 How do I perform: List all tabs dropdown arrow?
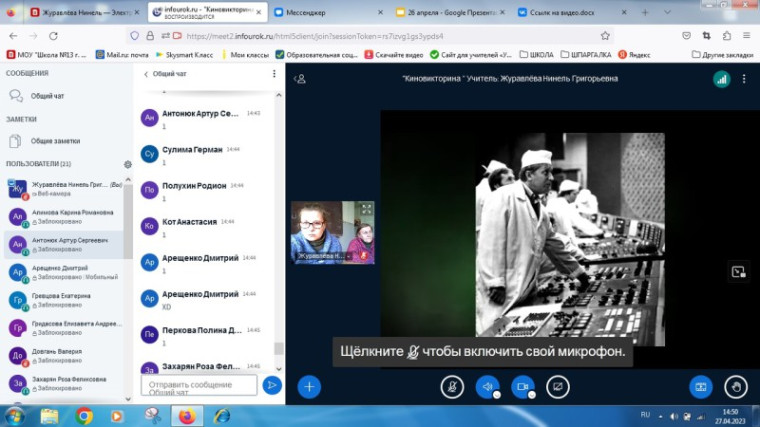[667, 13]
